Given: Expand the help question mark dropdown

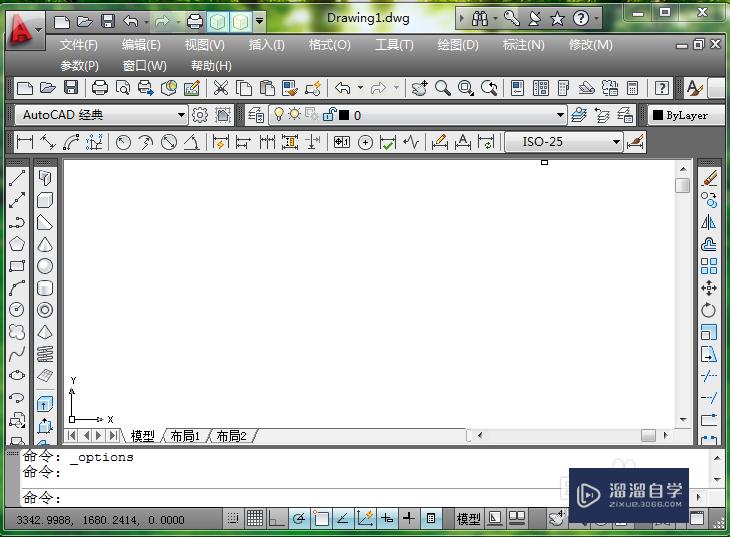Looking at the screenshot, I should (x=596, y=19).
